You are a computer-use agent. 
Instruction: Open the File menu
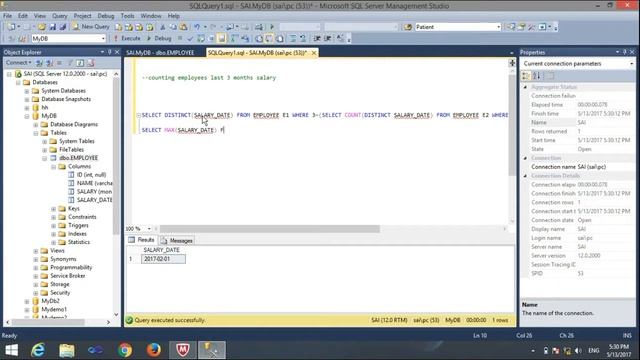pyautogui.click(x=7, y=16)
